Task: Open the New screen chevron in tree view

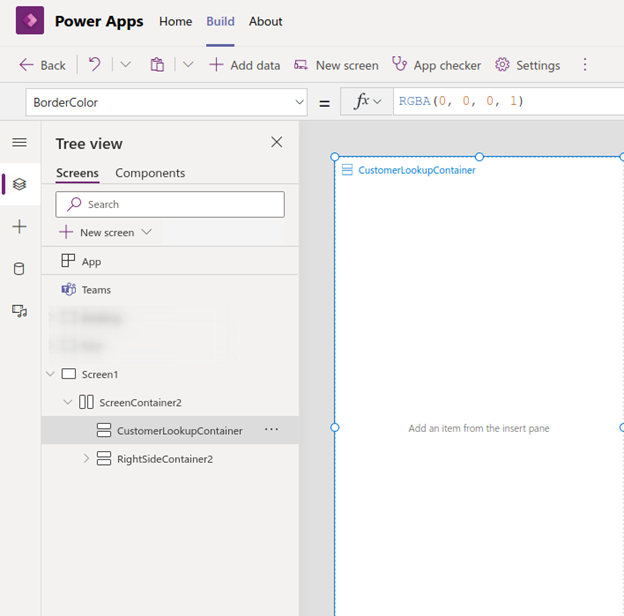Action: tap(147, 232)
